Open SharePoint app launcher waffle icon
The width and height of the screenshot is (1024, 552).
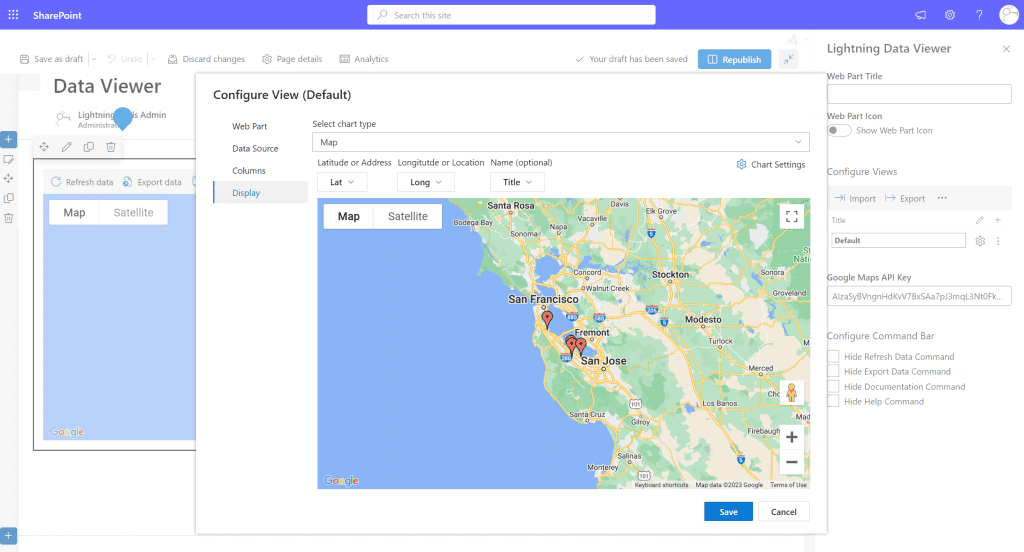[x=13, y=15]
